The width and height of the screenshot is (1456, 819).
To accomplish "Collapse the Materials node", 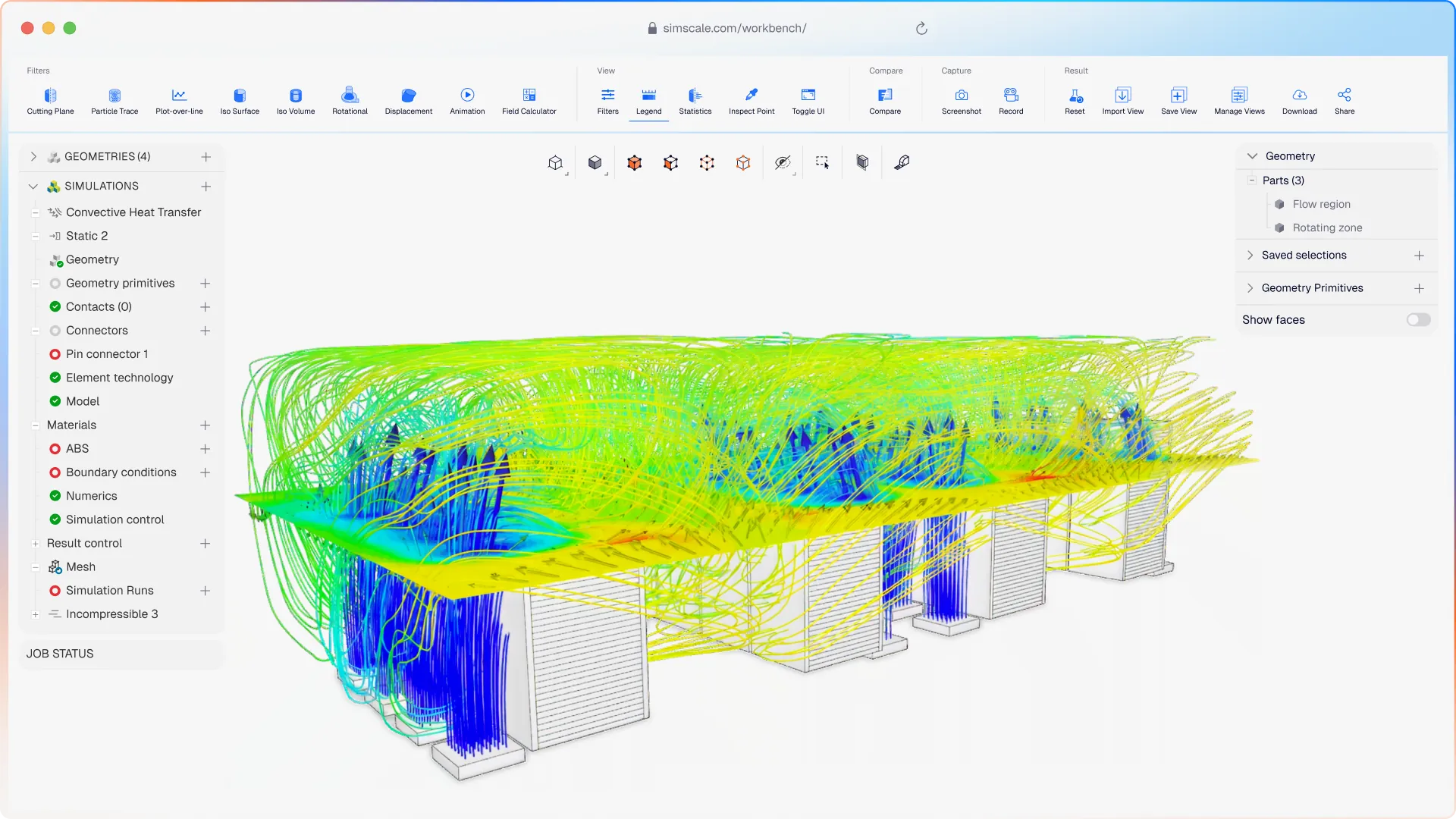I will coord(36,425).
